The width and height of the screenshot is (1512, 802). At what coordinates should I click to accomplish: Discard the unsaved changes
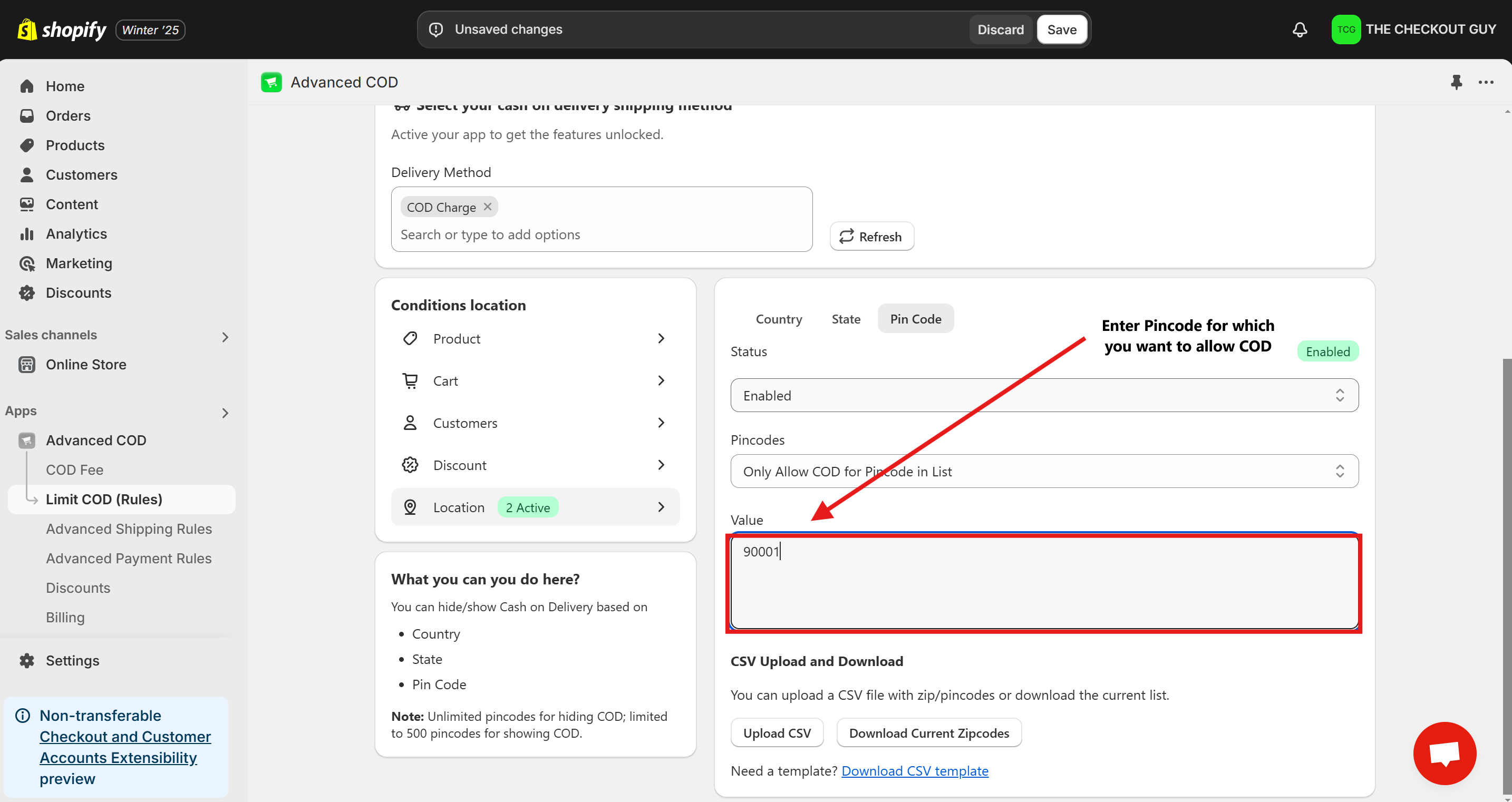1000,30
